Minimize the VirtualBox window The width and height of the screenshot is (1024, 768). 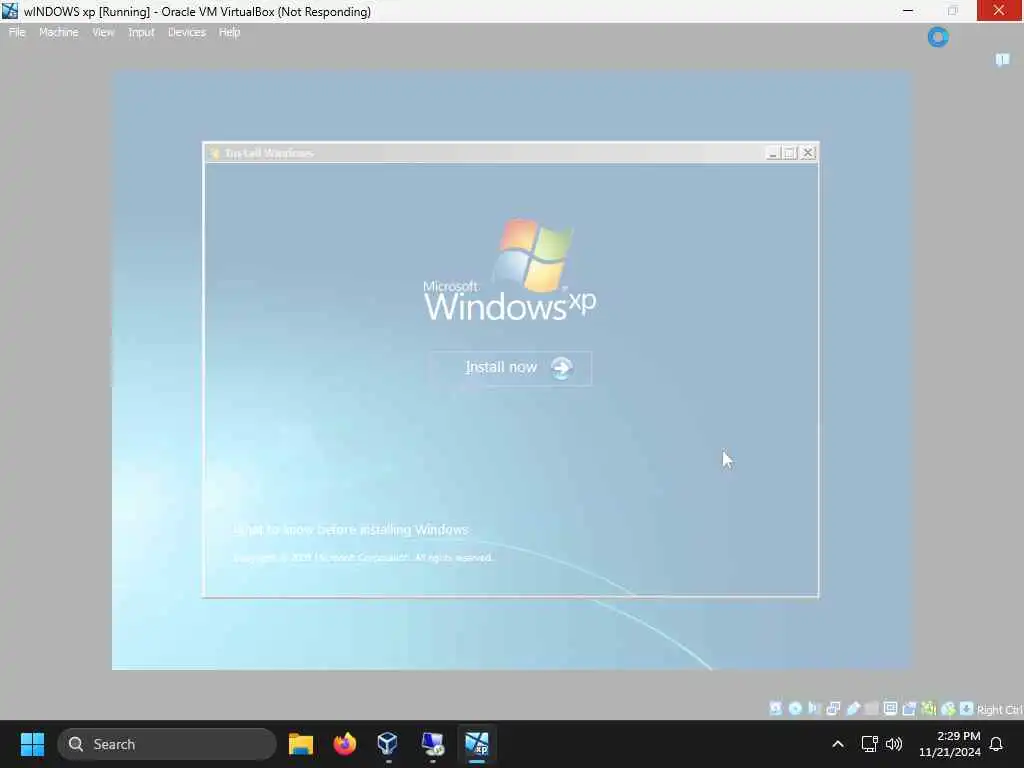pyautogui.click(x=908, y=11)
